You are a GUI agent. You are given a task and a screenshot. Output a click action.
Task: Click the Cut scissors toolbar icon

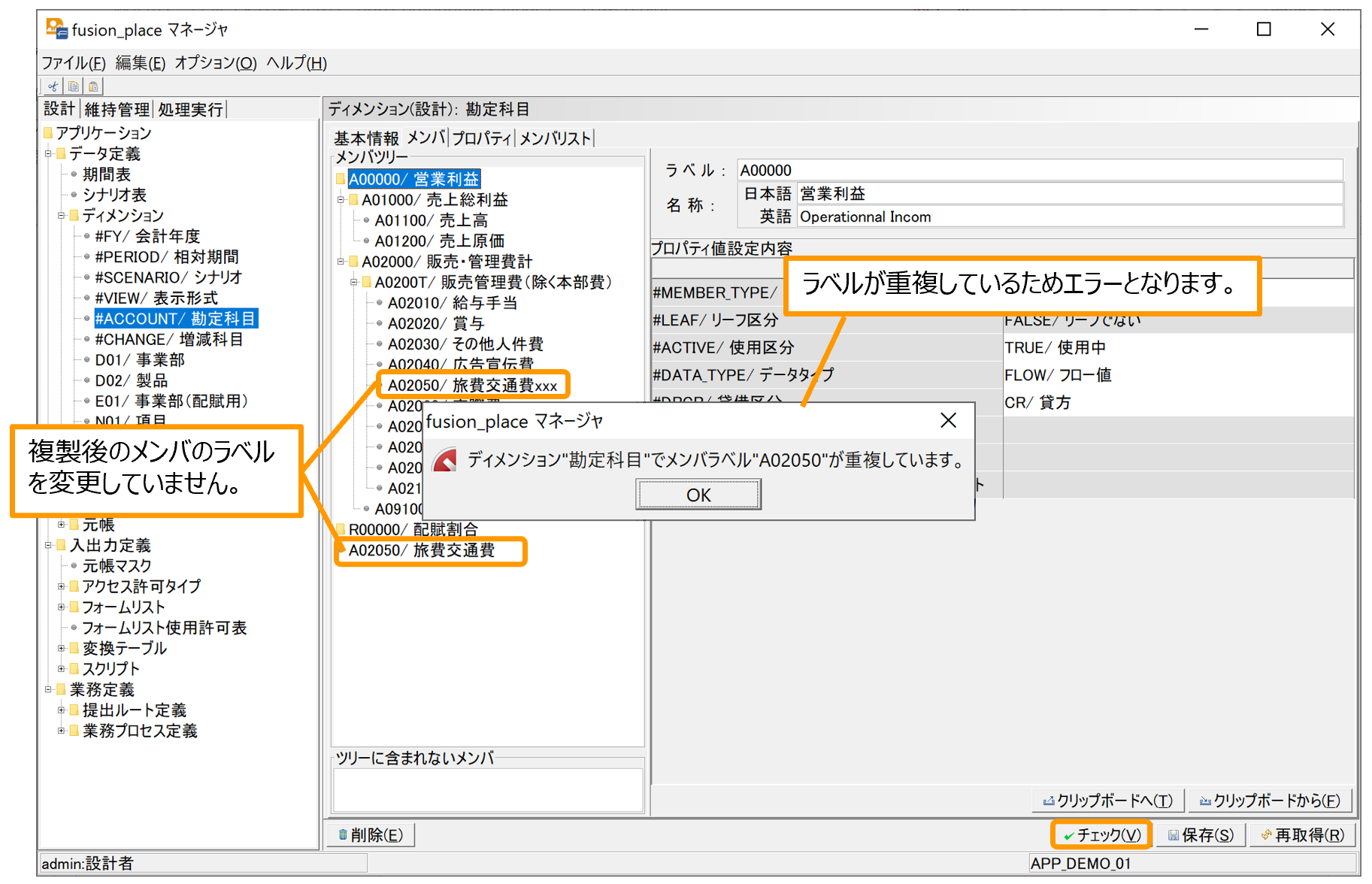click(53, 86)
